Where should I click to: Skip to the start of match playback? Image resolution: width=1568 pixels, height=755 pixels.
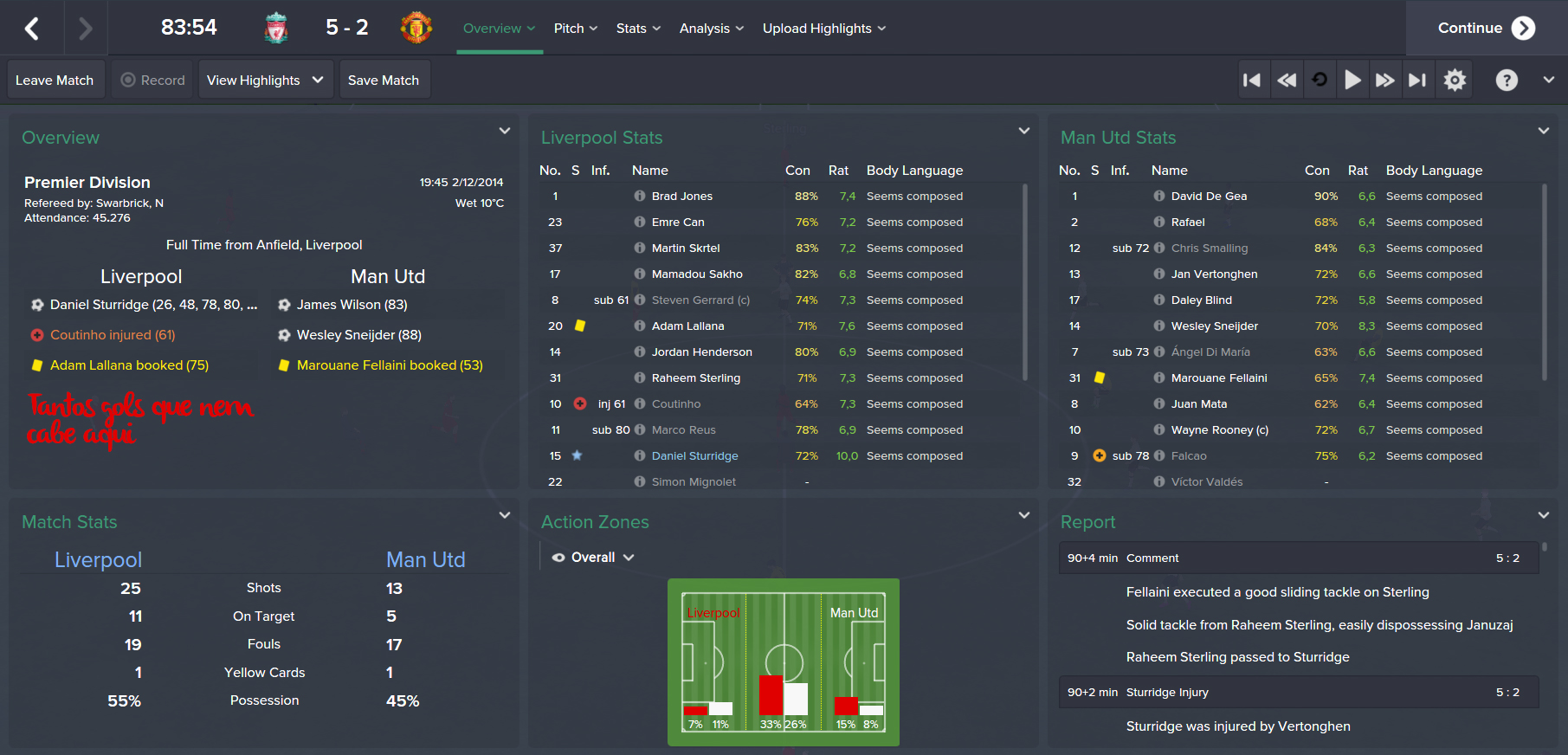[1252, 81]
